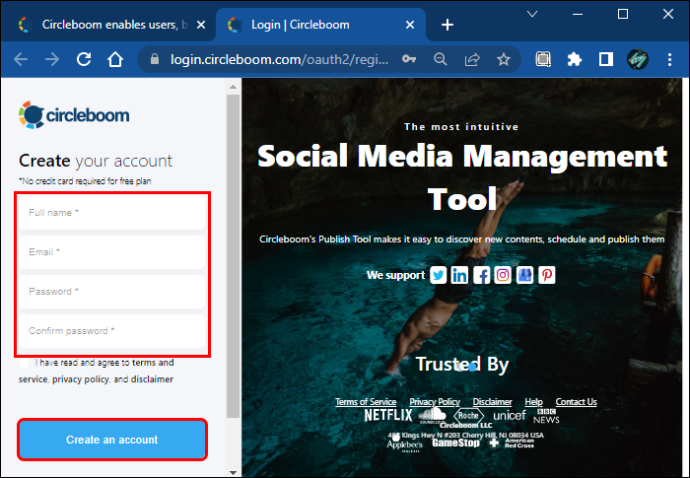The image size is (690, 478).
Task: Check the agree to terms checkbox
Action: (24, 363)
